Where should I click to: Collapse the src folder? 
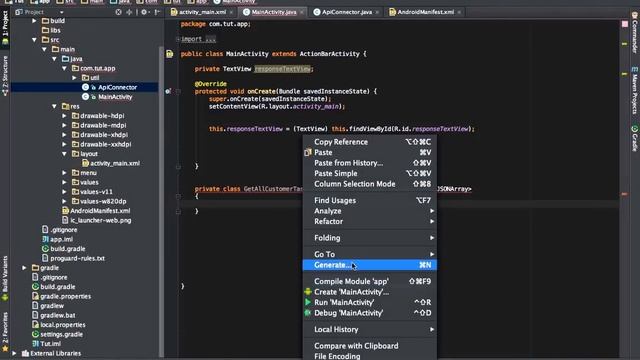coord(35,40)
